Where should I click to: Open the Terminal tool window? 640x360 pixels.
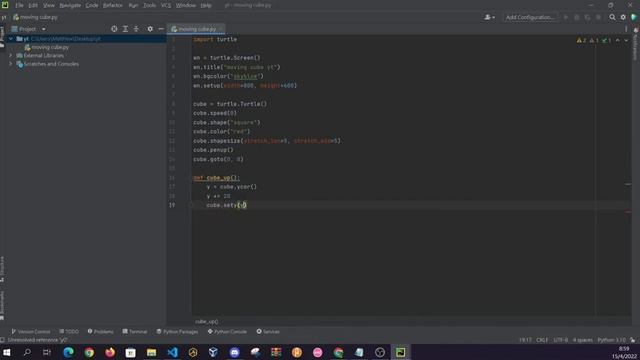[135, 331]
